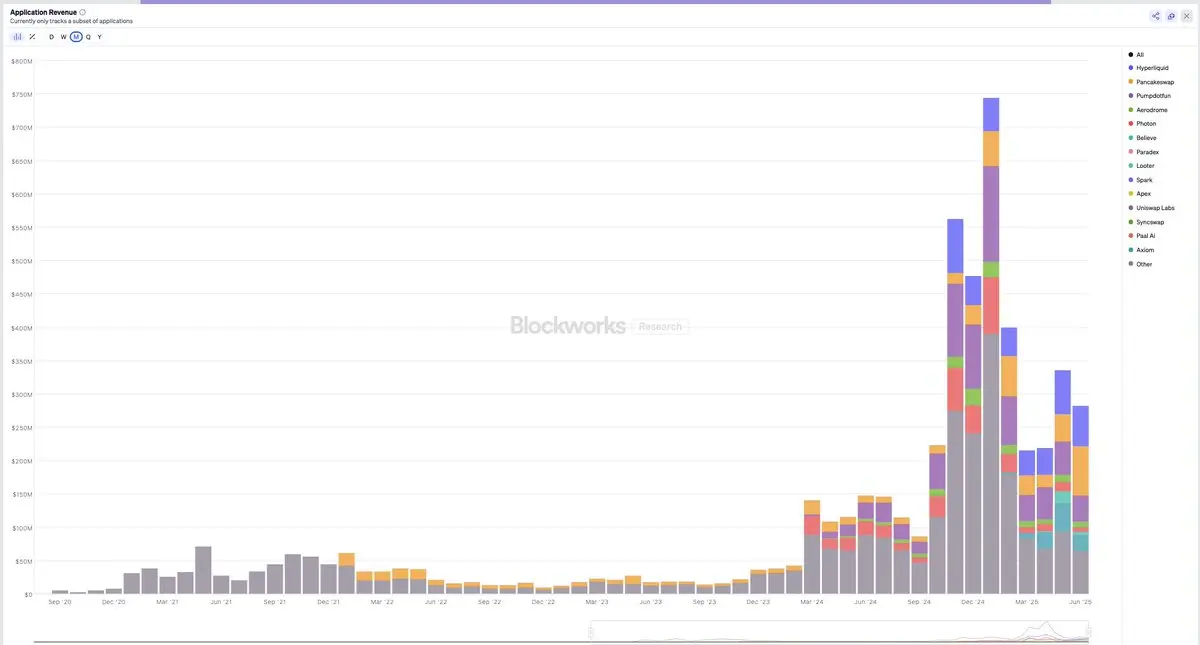Viewport: 1200px width, 645px height.
Task: Toggle Believe series in legend
Action: point(1142,138)
